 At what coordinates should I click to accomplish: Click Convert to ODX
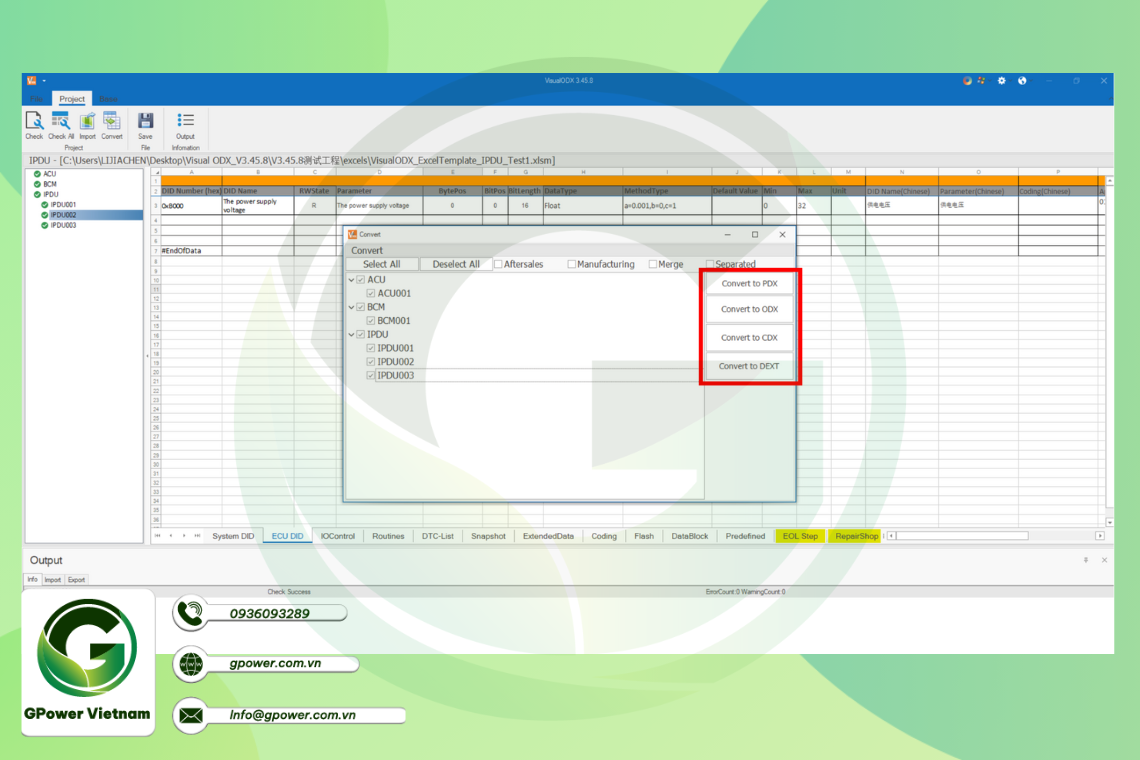tap(749, 309)
